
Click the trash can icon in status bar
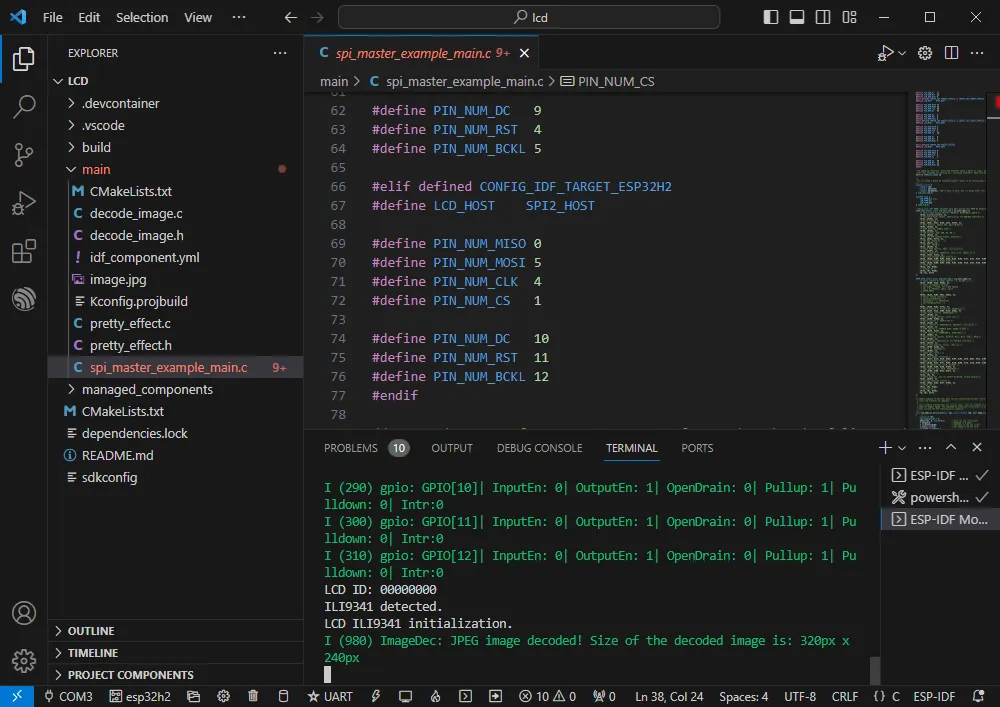pos(253,696)
